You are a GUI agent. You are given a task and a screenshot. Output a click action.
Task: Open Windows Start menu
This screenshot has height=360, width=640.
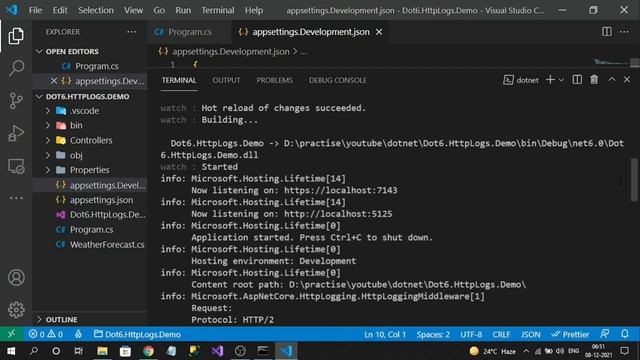11,351
